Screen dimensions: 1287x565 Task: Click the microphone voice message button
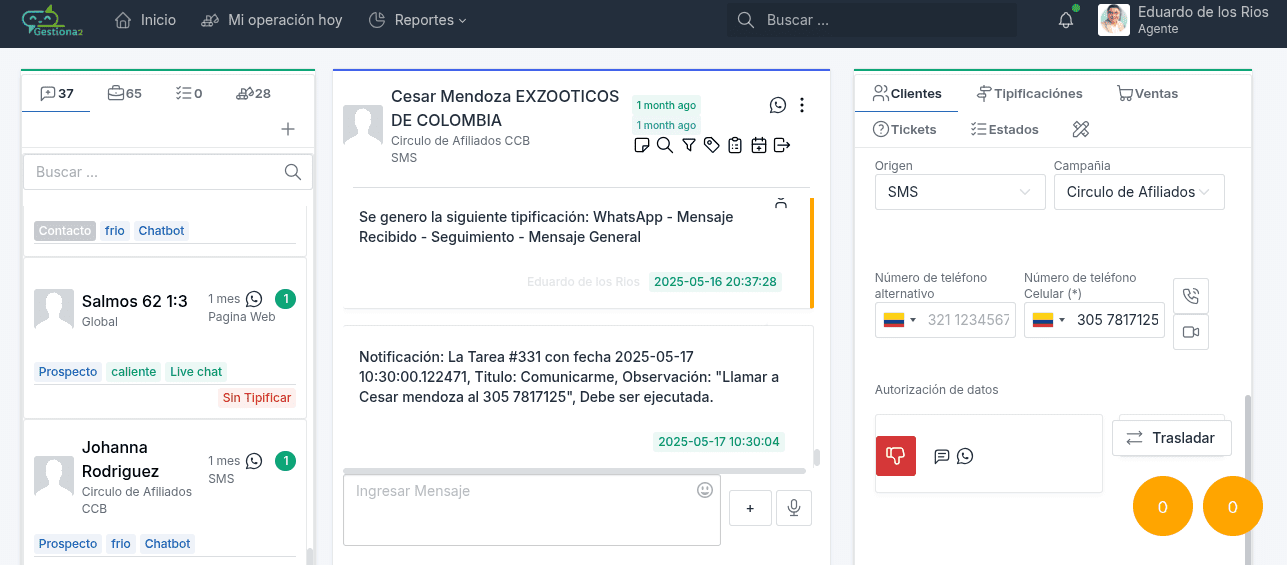(794, 508)
